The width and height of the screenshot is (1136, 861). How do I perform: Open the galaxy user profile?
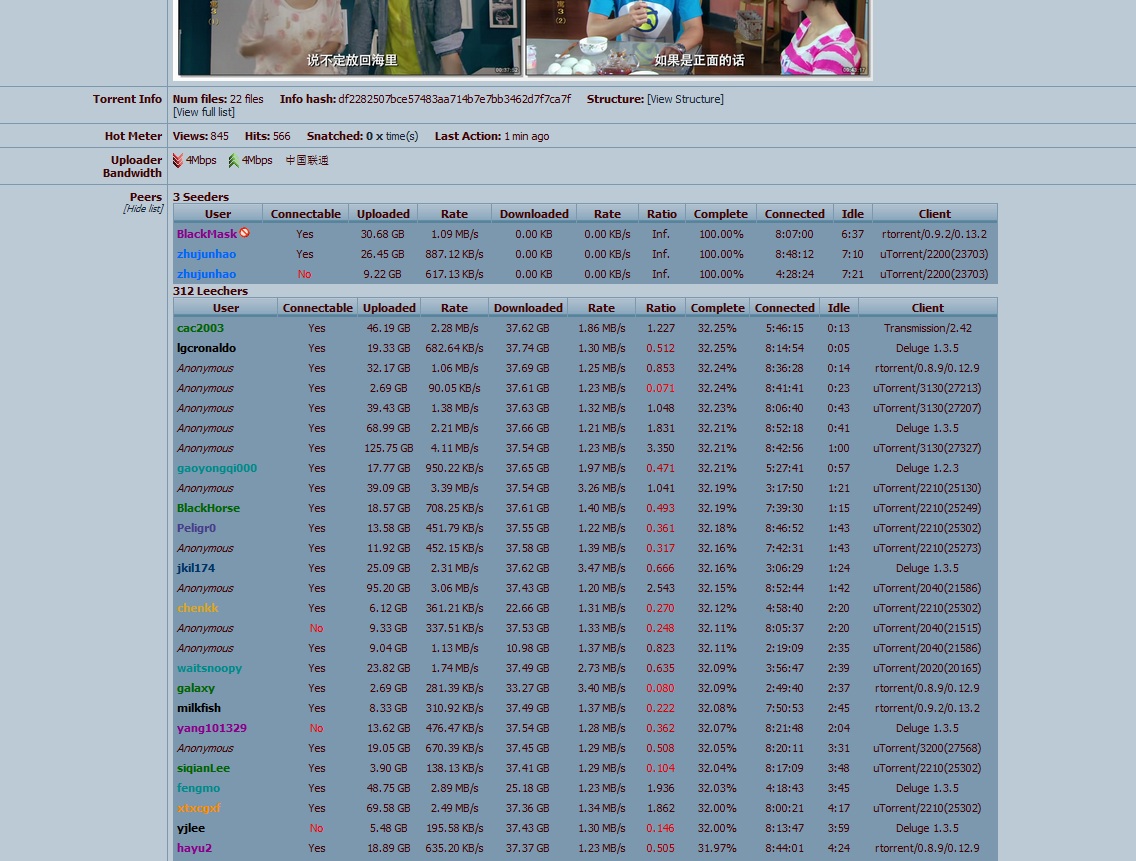click(196, 689)
